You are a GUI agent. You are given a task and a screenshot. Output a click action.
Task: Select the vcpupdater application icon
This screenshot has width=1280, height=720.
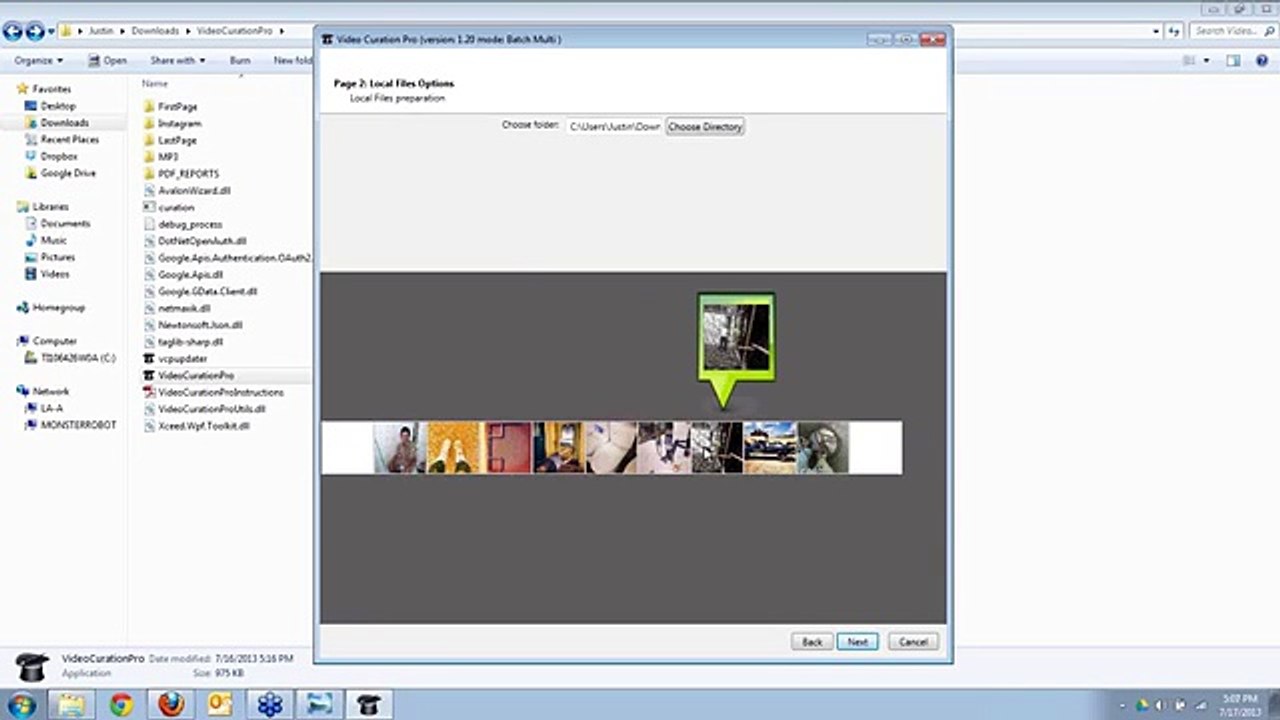149,358
